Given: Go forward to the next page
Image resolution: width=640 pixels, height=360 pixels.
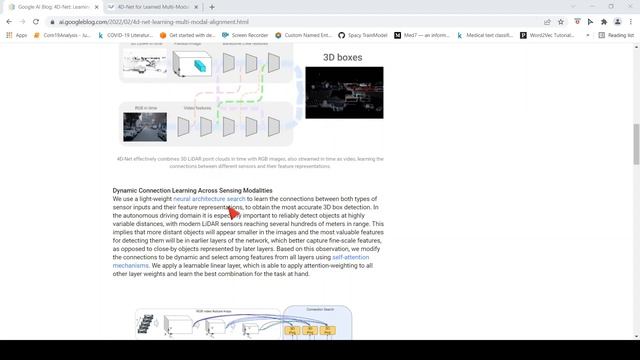Looking at the screenshot, I should 22,22.
